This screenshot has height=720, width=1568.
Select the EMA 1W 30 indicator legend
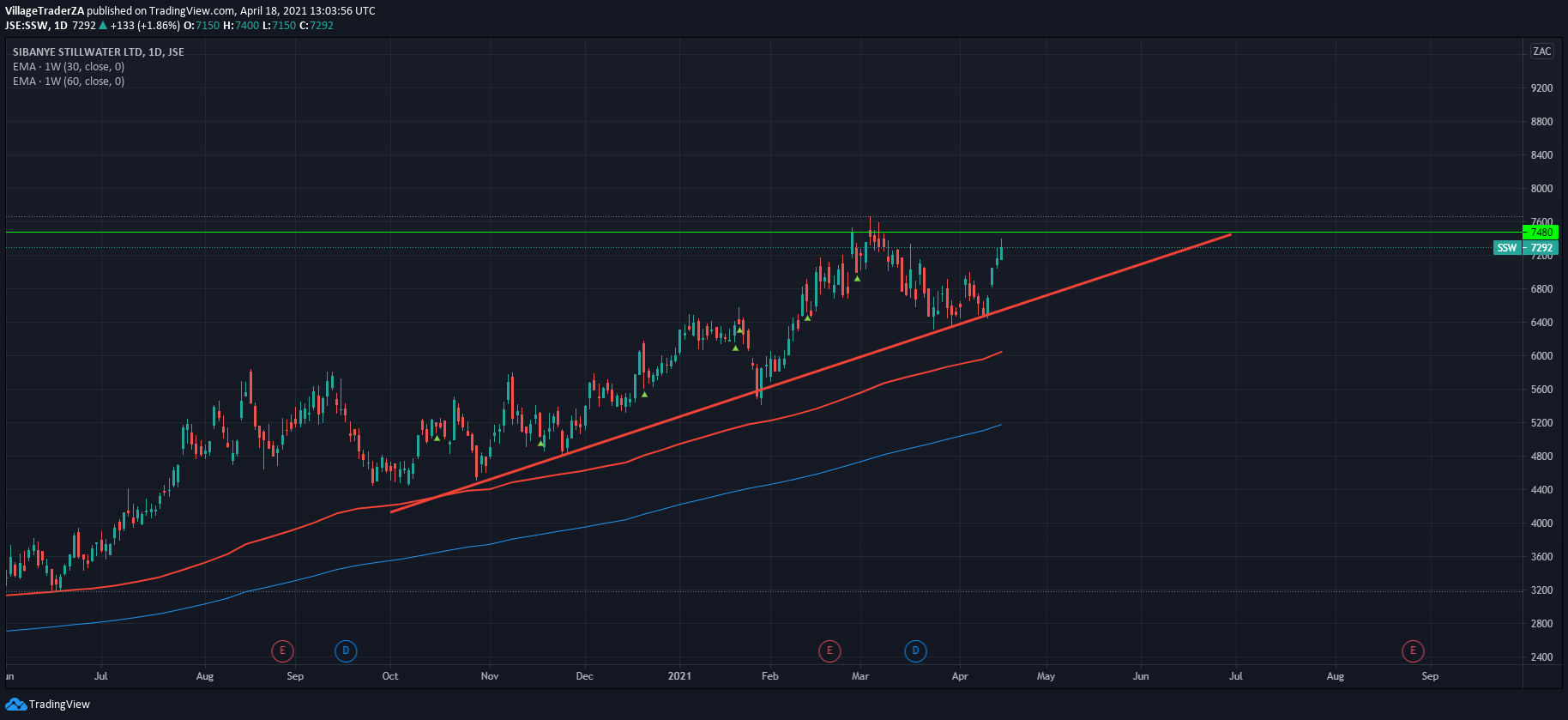tap(69, 67)
